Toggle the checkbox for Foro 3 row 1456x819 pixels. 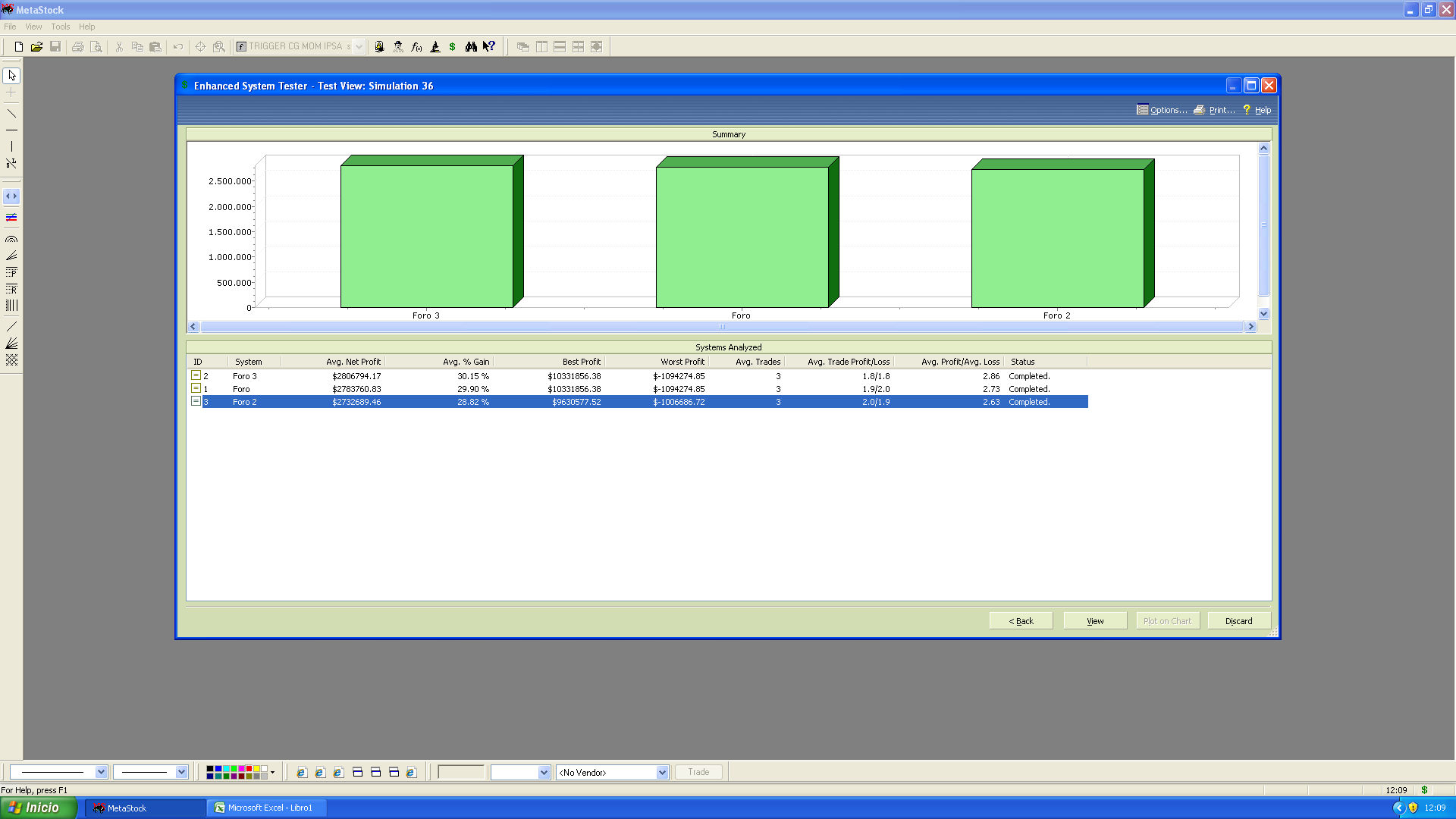[x=196, y=375]
